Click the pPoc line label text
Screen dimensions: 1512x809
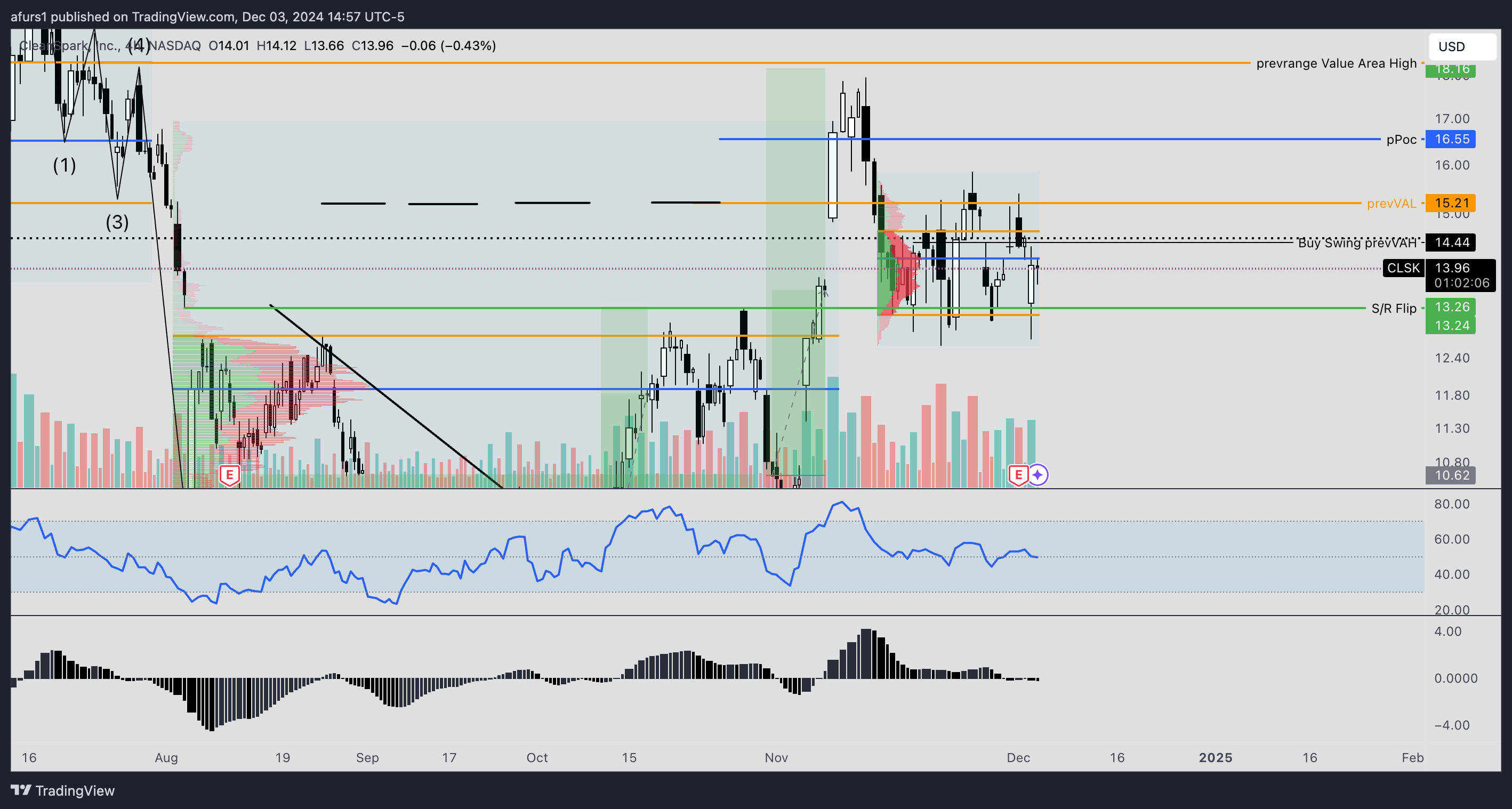click(x=1401, y=140)
